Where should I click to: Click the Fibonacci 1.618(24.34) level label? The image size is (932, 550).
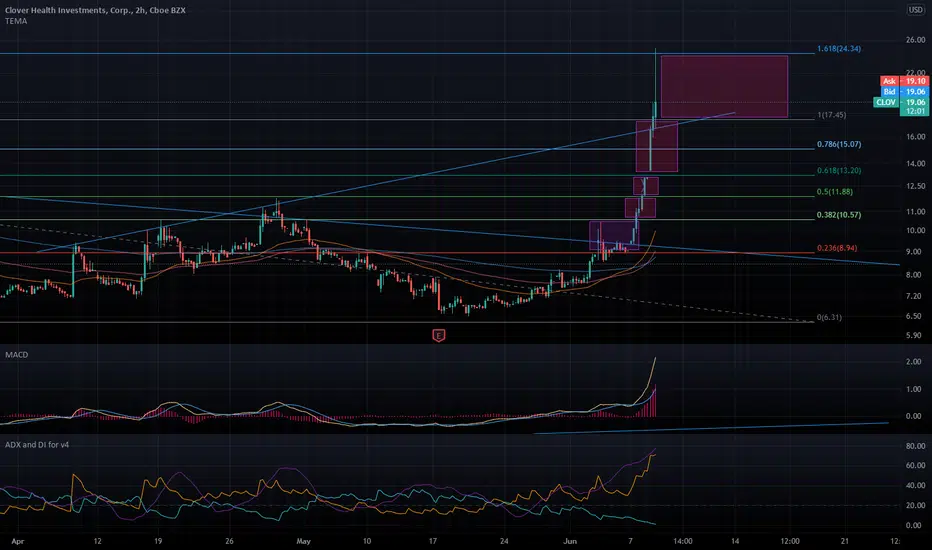click(x=839, y=49)
